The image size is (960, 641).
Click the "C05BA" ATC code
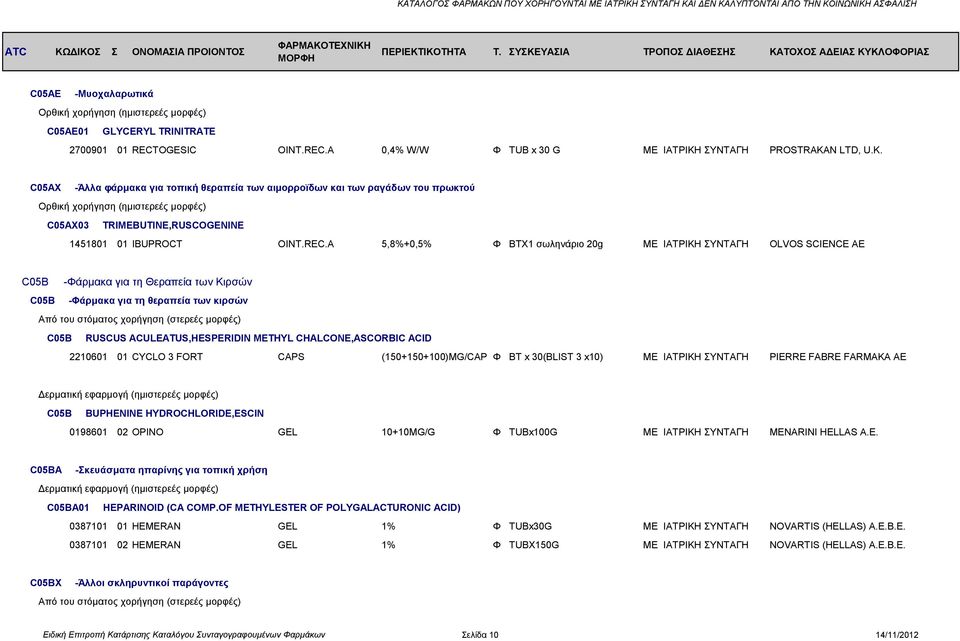[x=46, y=470]
